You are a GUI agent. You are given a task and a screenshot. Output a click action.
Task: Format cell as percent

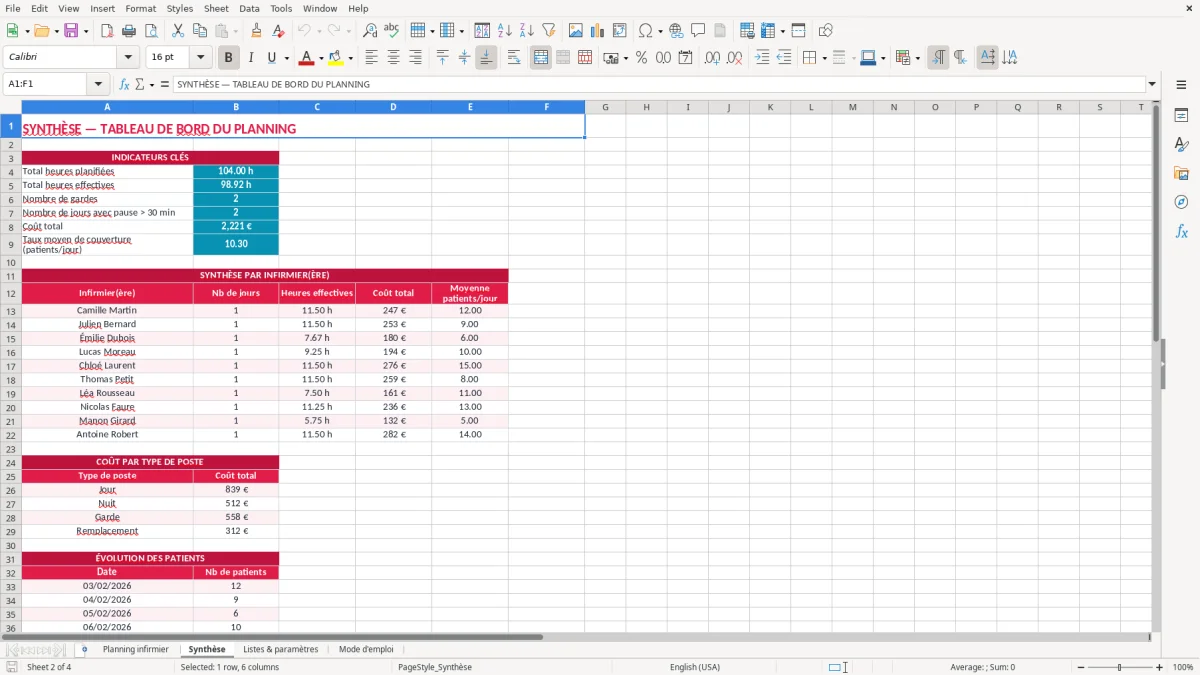641,58
